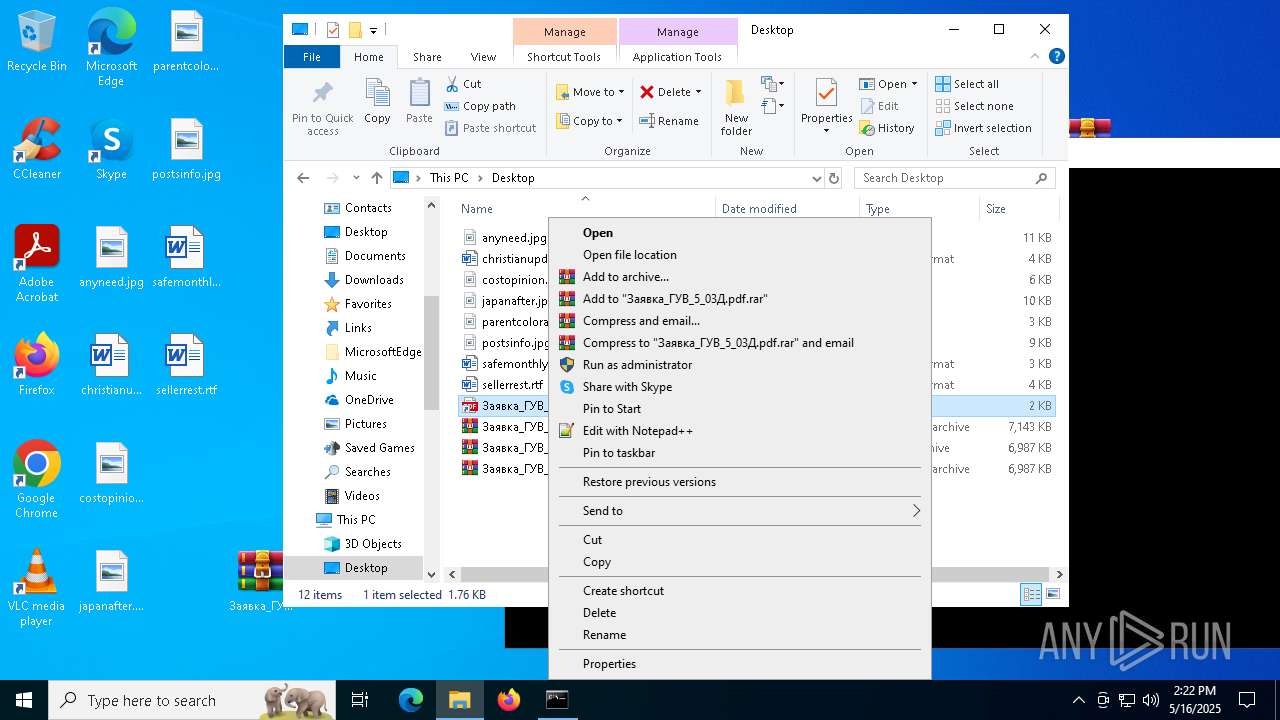
Task: Click the CCleaner desktop icon
Action: tap(37, 149)
